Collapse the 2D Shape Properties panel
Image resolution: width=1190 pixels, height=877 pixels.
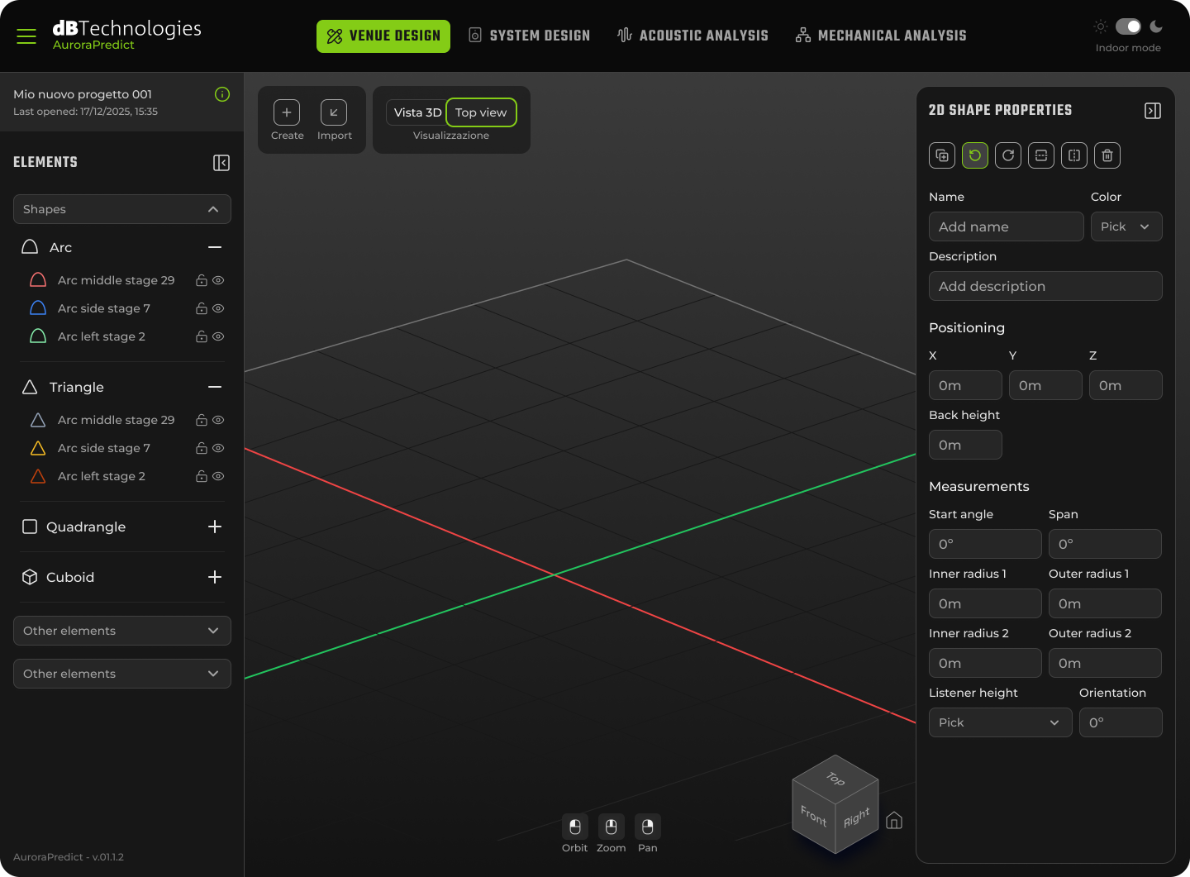[x=1152, y=111]
